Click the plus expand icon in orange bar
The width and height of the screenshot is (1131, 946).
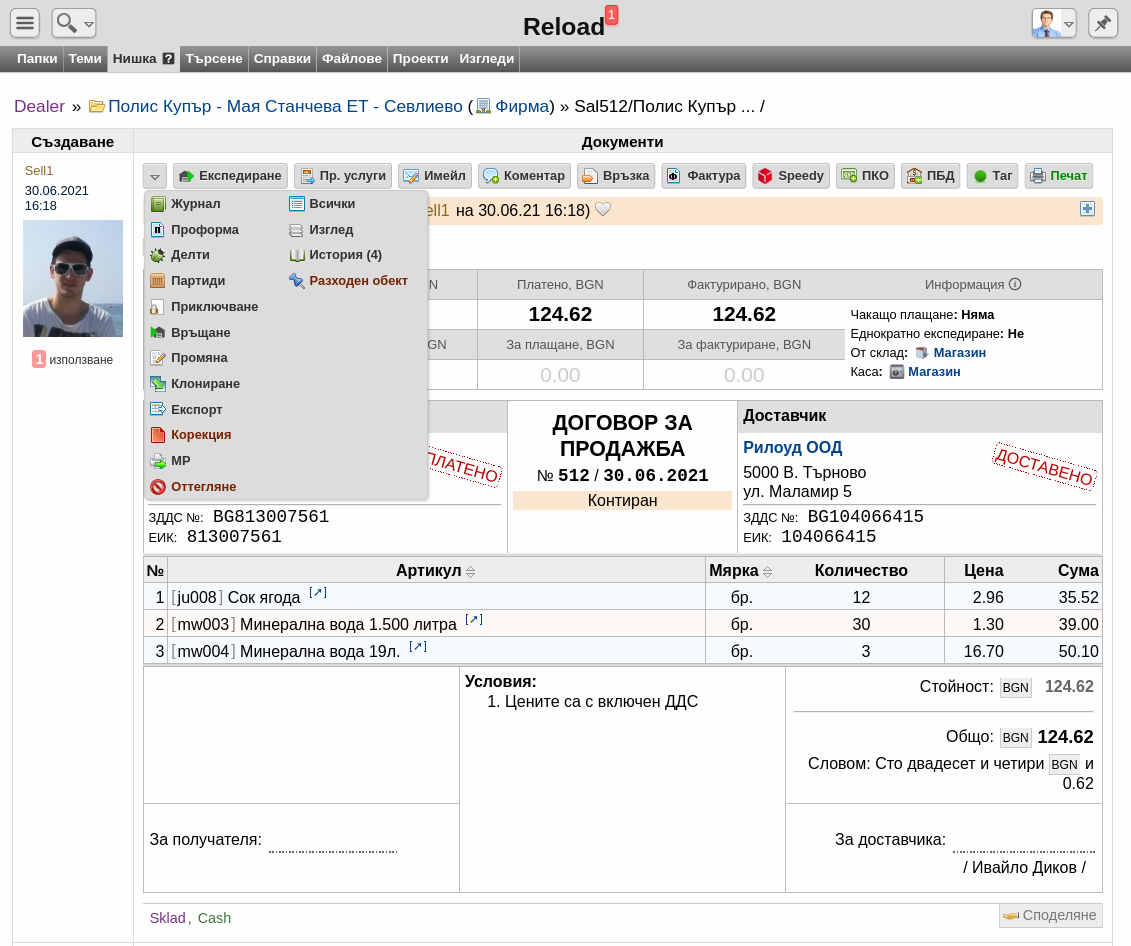[1087, 209]
